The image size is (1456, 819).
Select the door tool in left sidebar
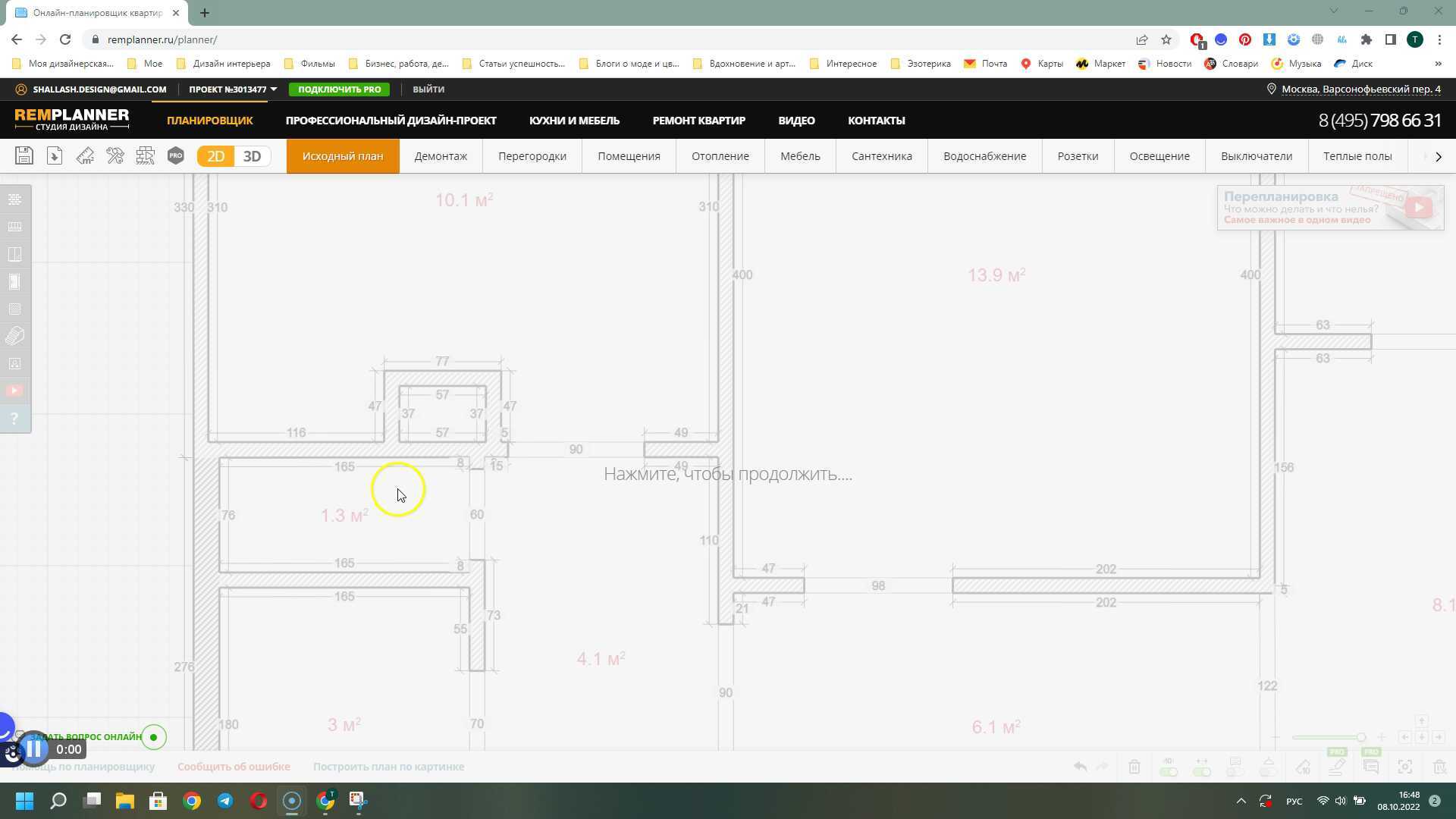(14, 281)
